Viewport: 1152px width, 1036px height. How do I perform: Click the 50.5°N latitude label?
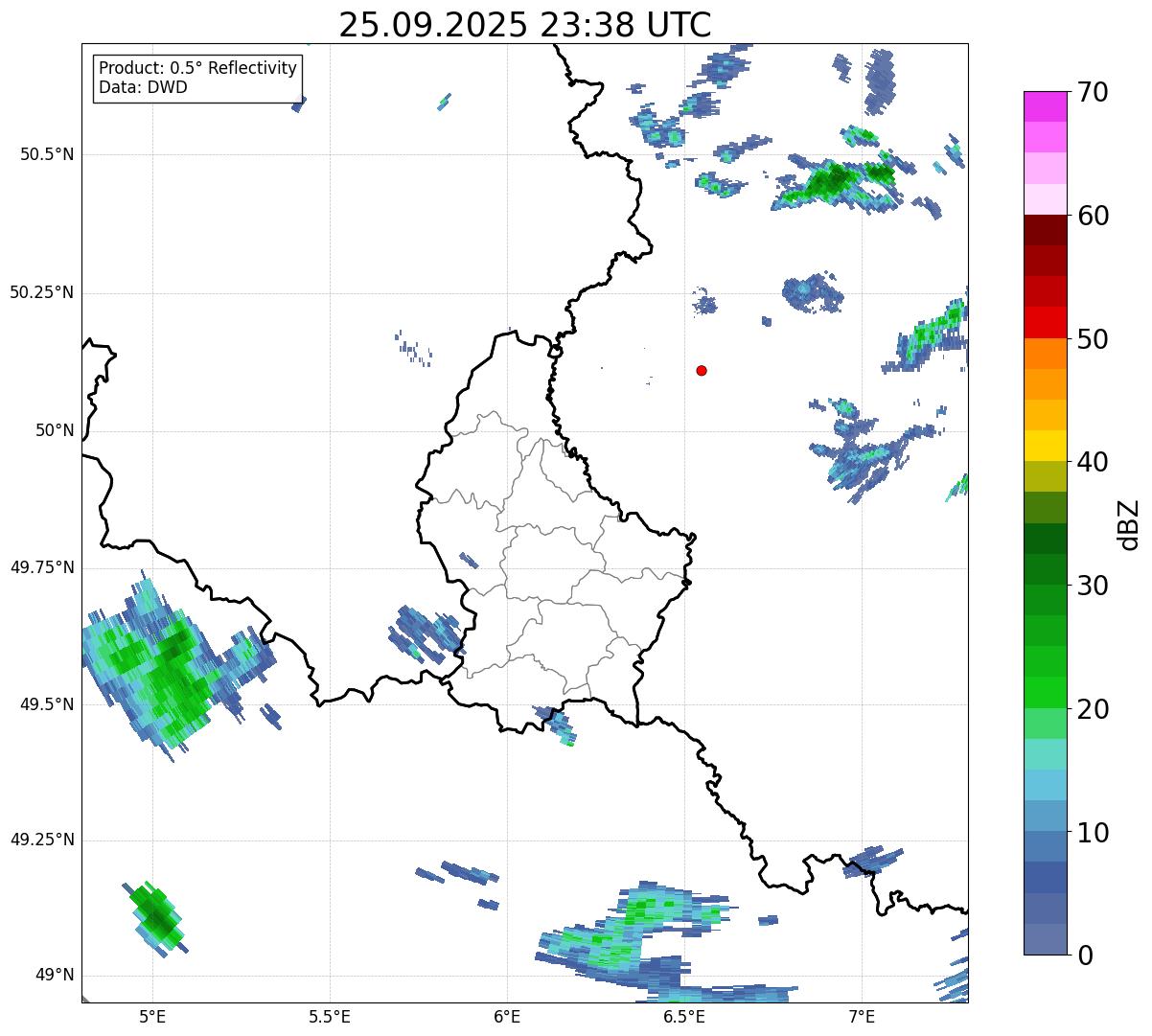click(x=47, y=154)
